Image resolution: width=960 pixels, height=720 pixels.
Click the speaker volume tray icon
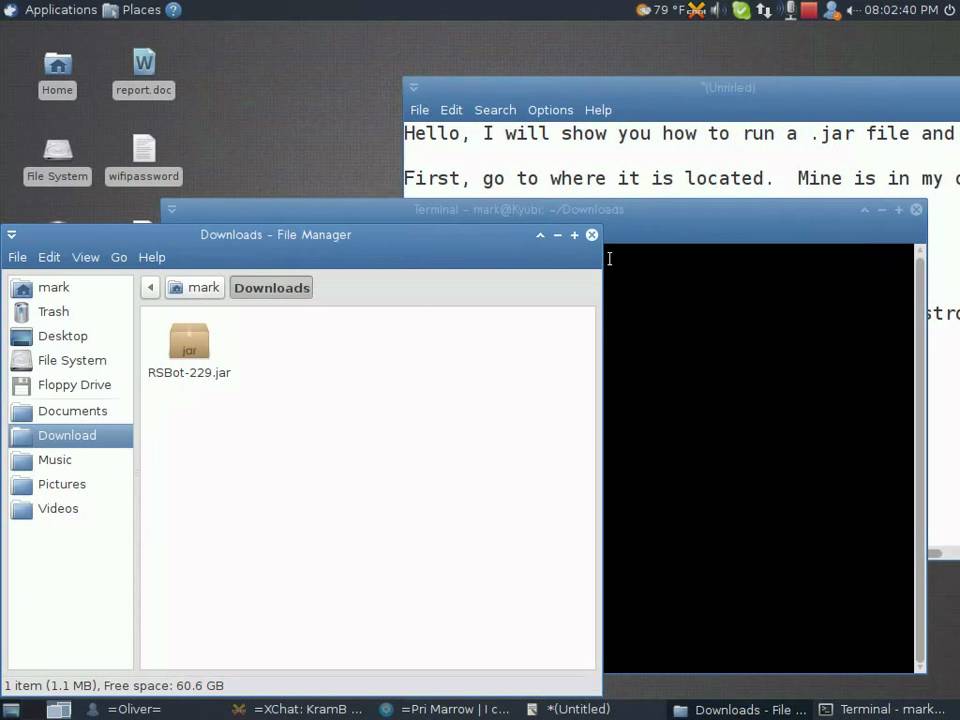(x=717, y=10)
